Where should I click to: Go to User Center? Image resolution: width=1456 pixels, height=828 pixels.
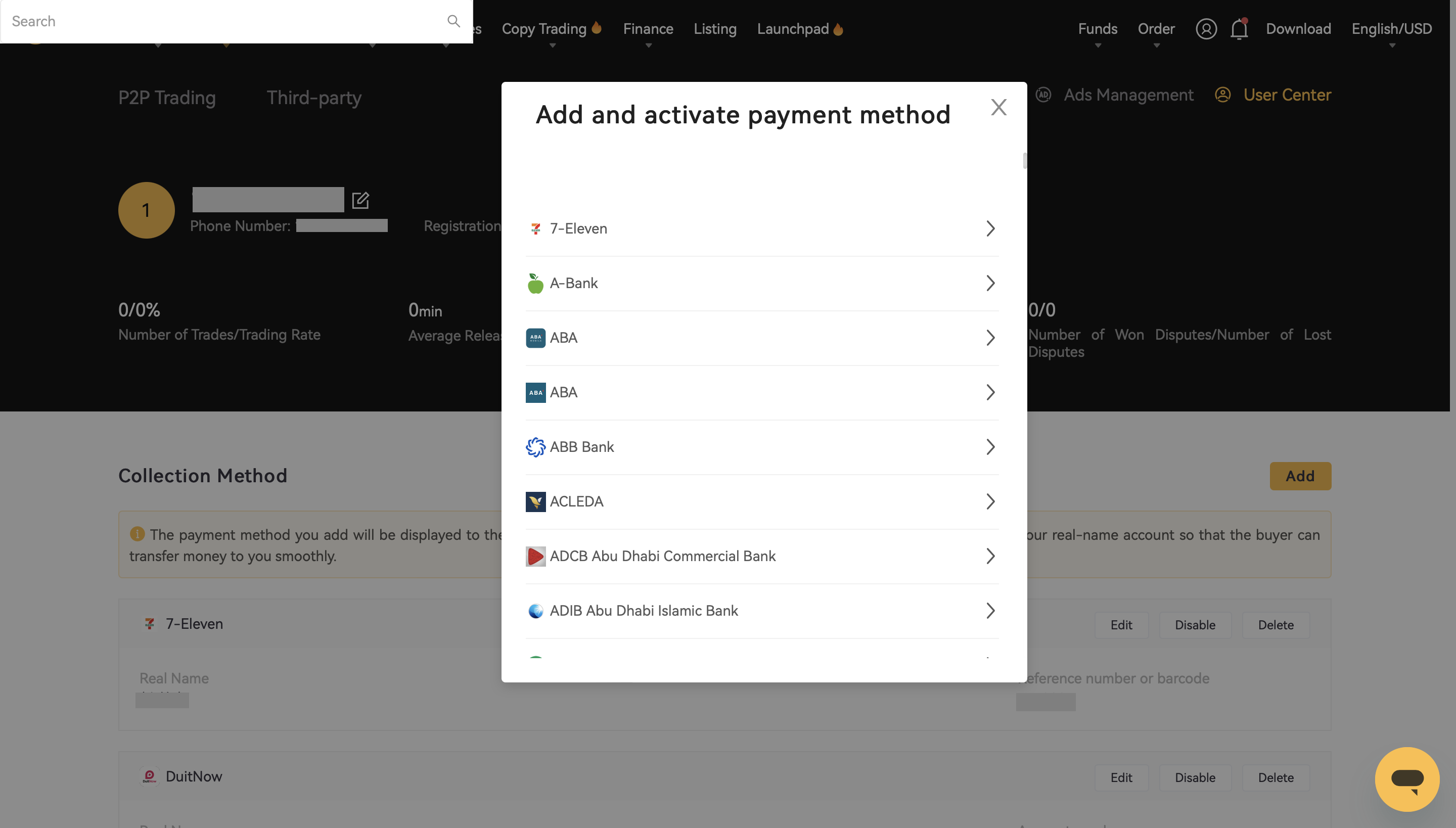tap(1287, 95)
